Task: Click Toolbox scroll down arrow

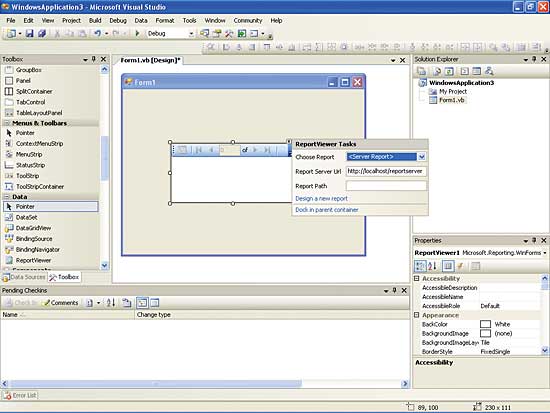Action: pyautogui.click(x=104, y=266)
